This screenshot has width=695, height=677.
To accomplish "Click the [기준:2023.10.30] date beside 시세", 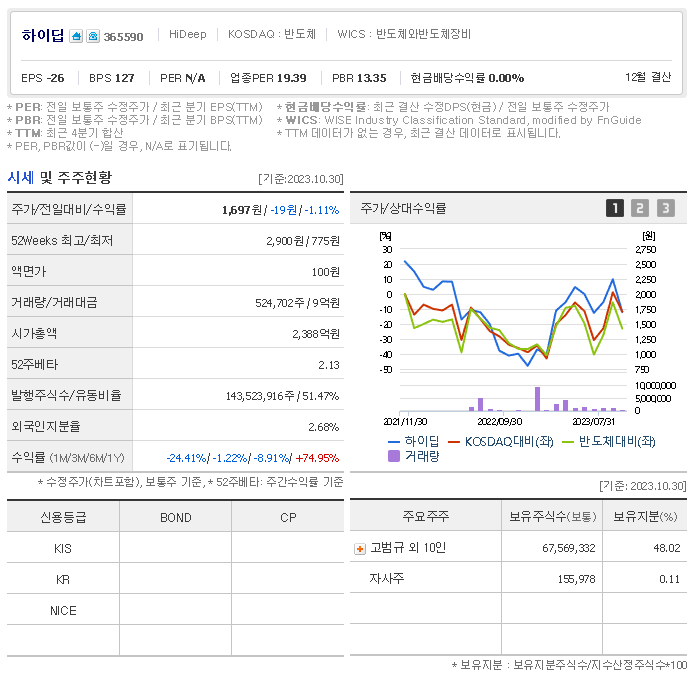I will [301, 179].
